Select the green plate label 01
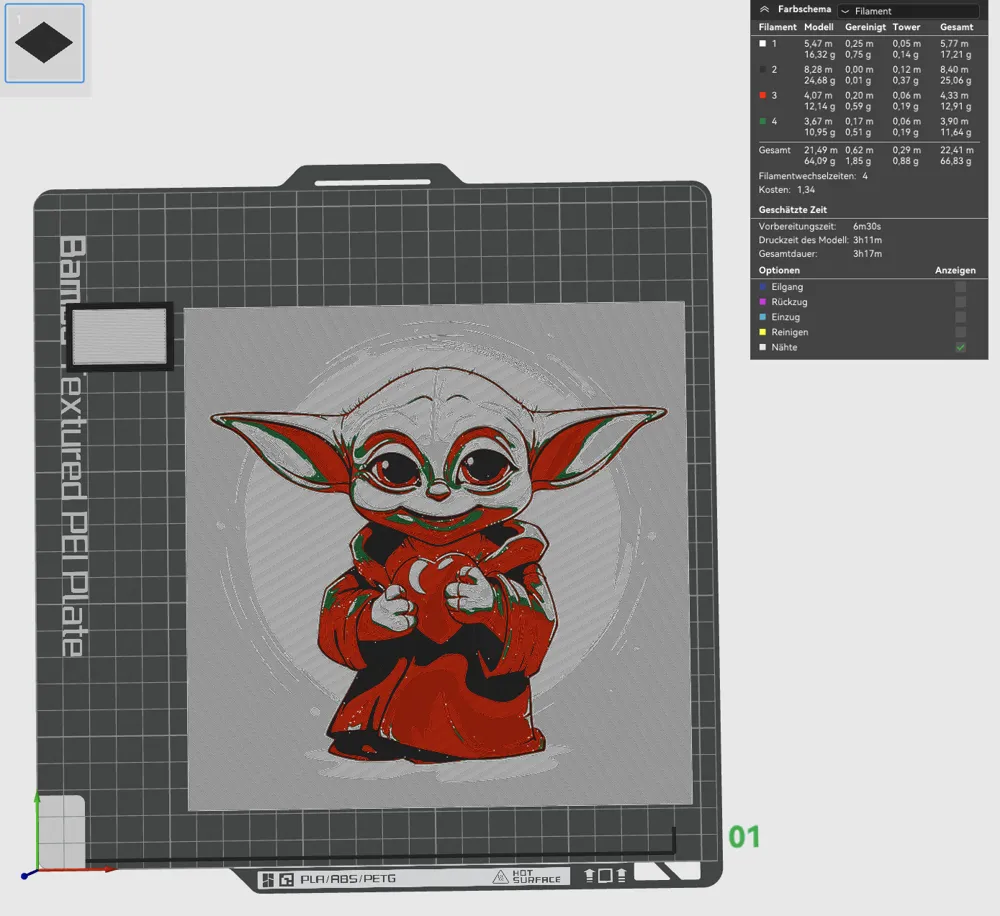 [x=746, y=838]
